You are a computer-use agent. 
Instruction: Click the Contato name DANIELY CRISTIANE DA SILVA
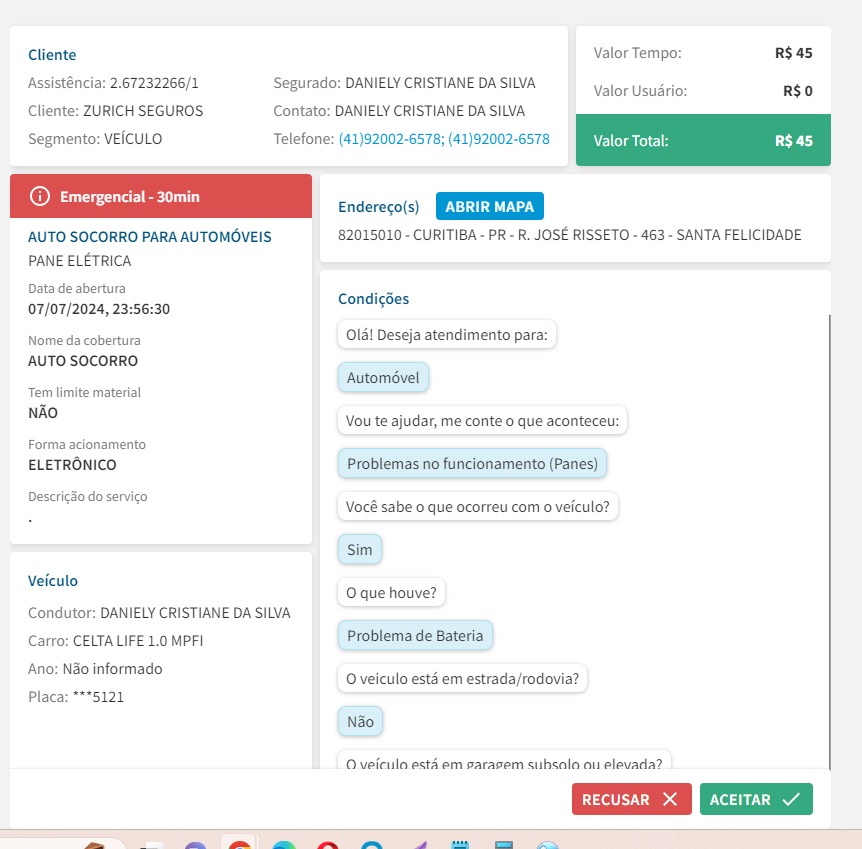coord(429,111)
